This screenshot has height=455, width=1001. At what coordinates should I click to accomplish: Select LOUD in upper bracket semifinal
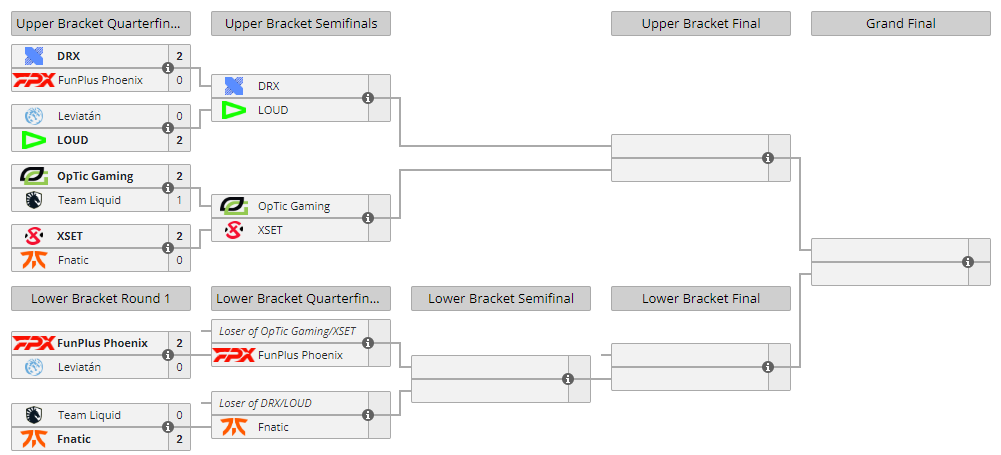tap(273, 110)
